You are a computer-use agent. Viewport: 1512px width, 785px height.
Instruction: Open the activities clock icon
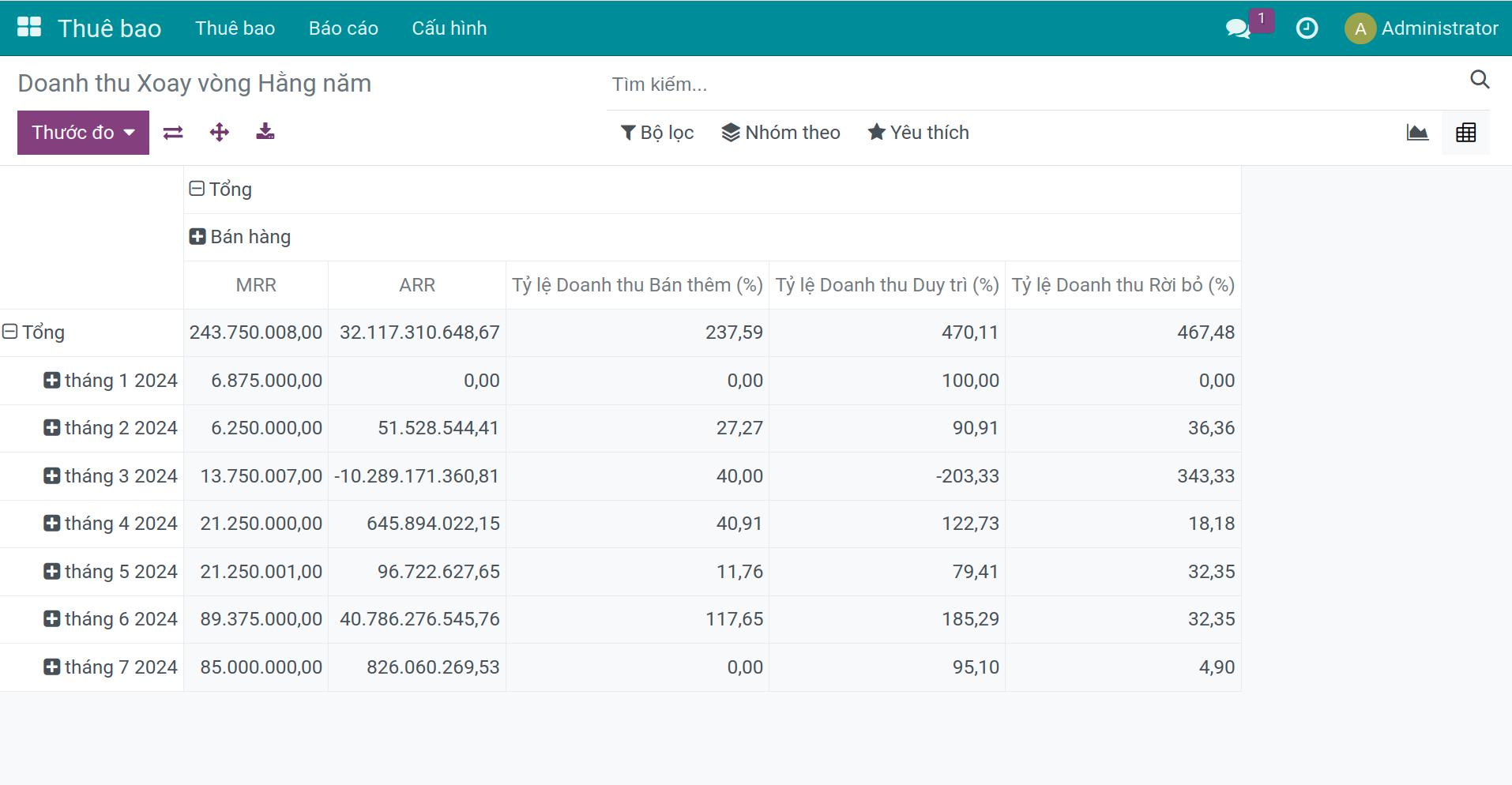coord(1307,28)
